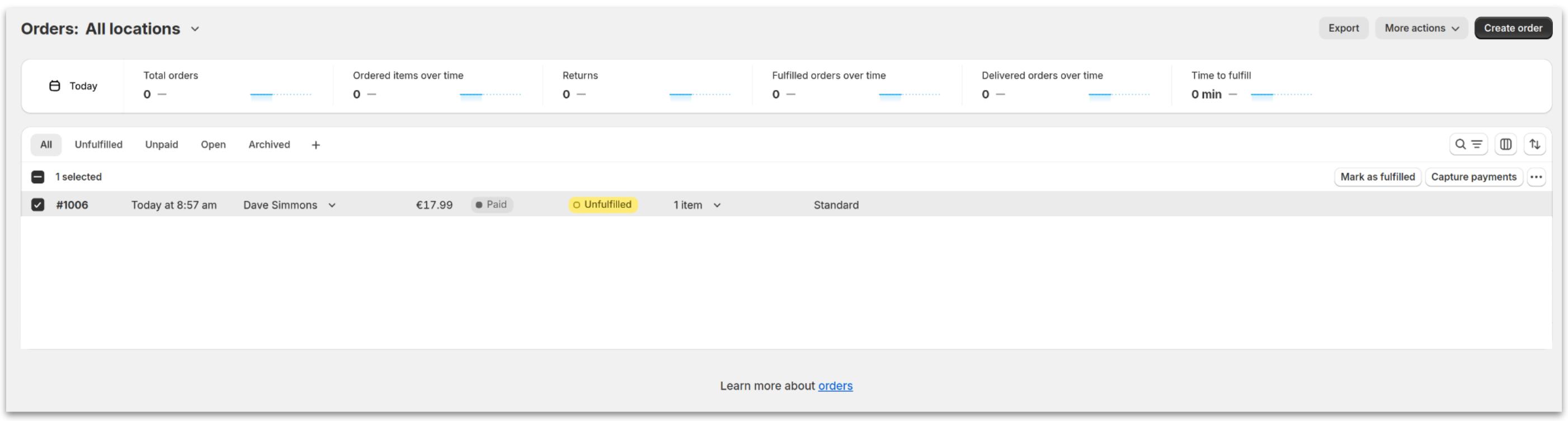This screenshot has height=421, width=1568.
Task: Expand Dave Simmons customer details chevron
Action: point(332,206)
